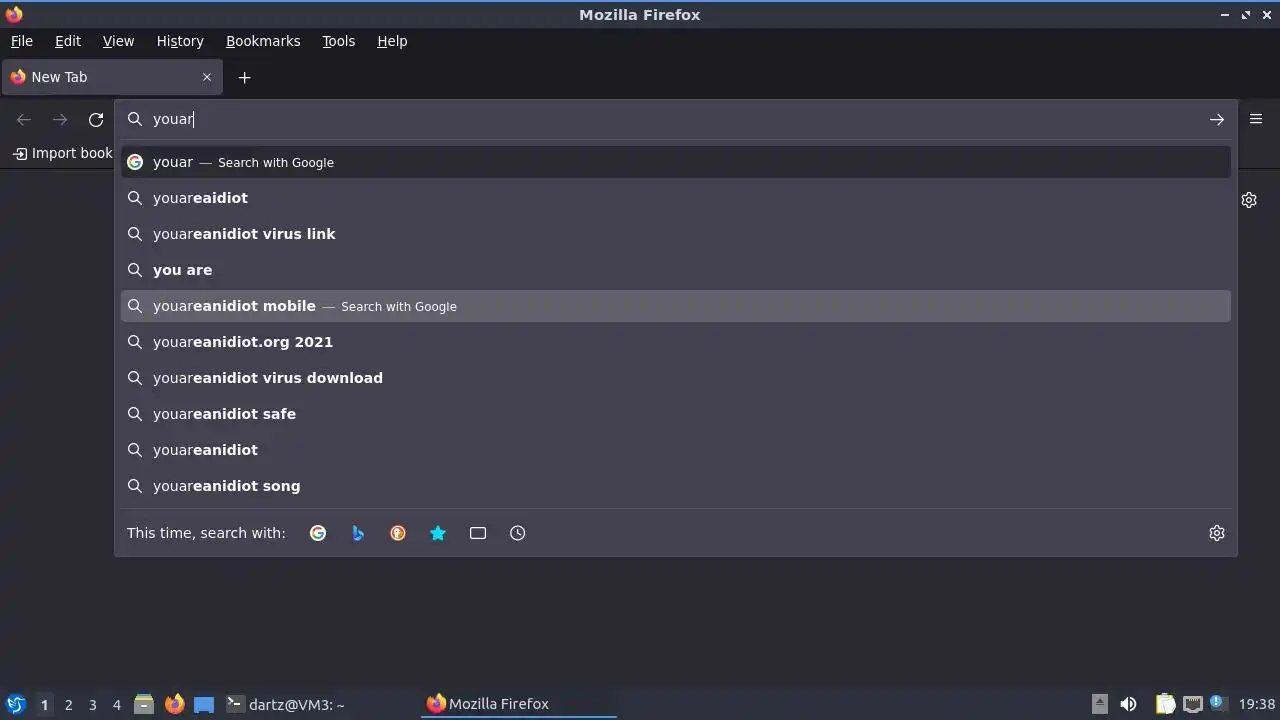Switch to workspace 3

(92, 705)
